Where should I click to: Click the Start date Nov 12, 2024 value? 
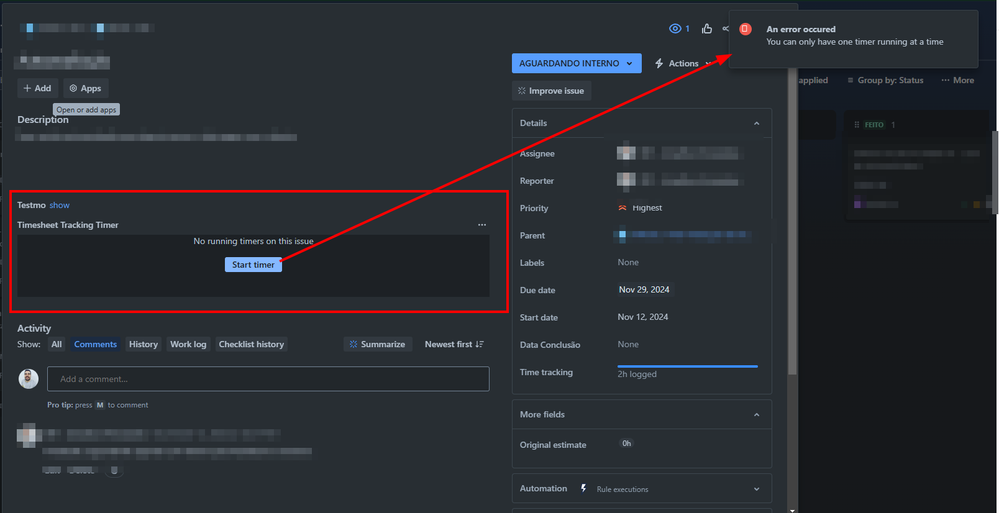pyautogui.click(x=643, y=317)
